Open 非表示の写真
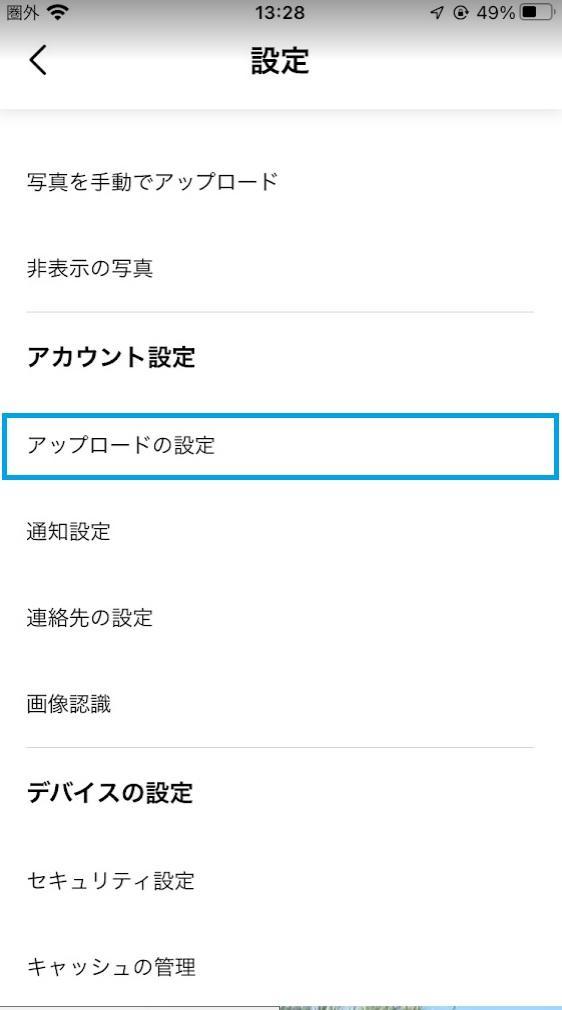The height and width of the screenshot is (1010, 562). pyautogui.click(x=281, y=268)
